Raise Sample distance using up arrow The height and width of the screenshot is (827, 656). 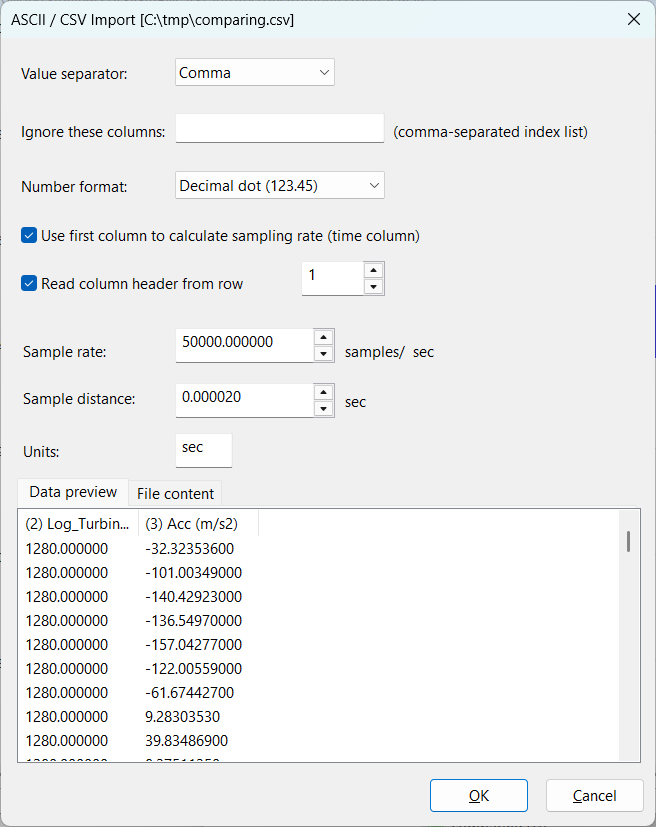tap(323, 392)
